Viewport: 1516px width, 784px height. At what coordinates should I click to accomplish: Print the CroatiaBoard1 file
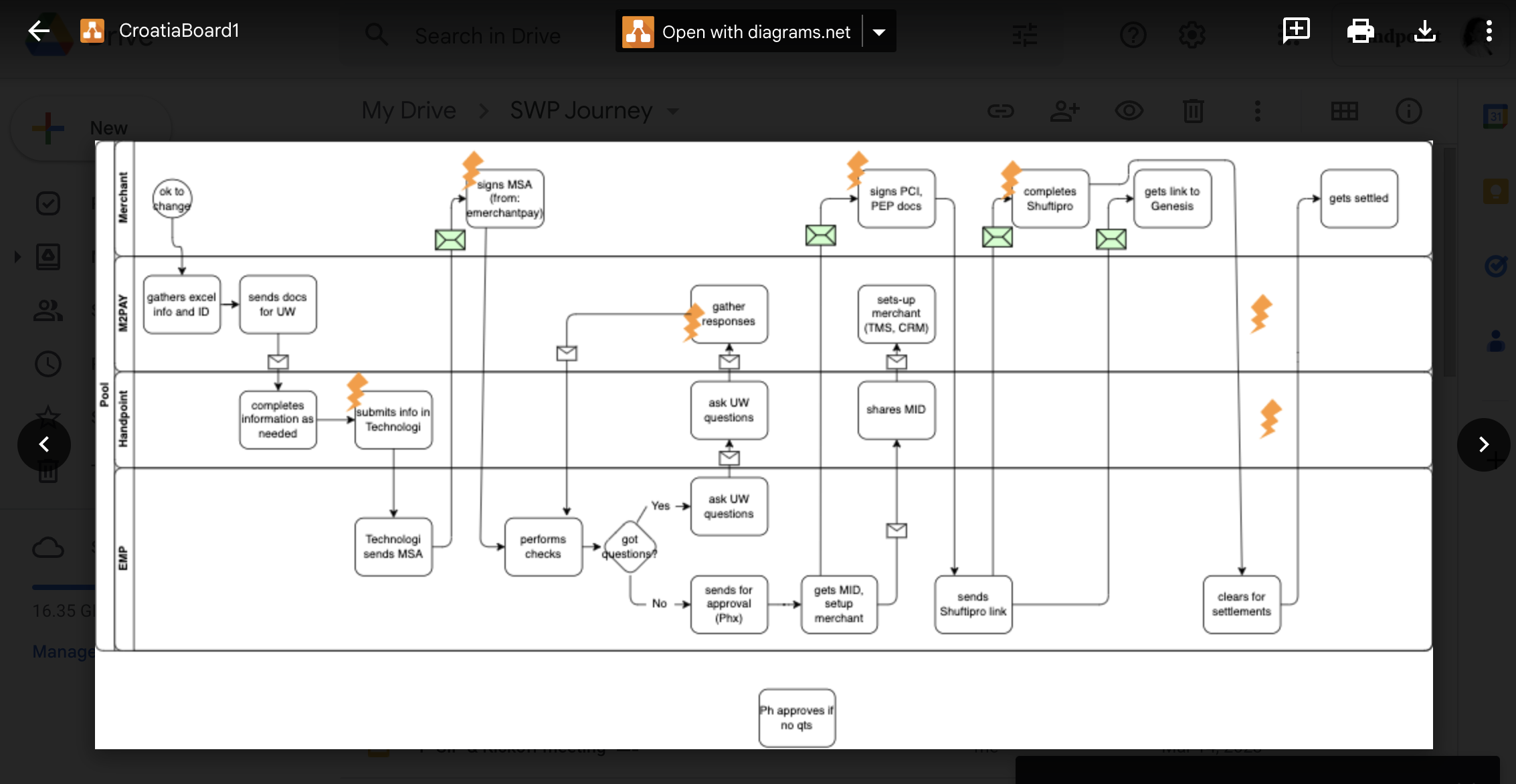[x=1360, y=31]
